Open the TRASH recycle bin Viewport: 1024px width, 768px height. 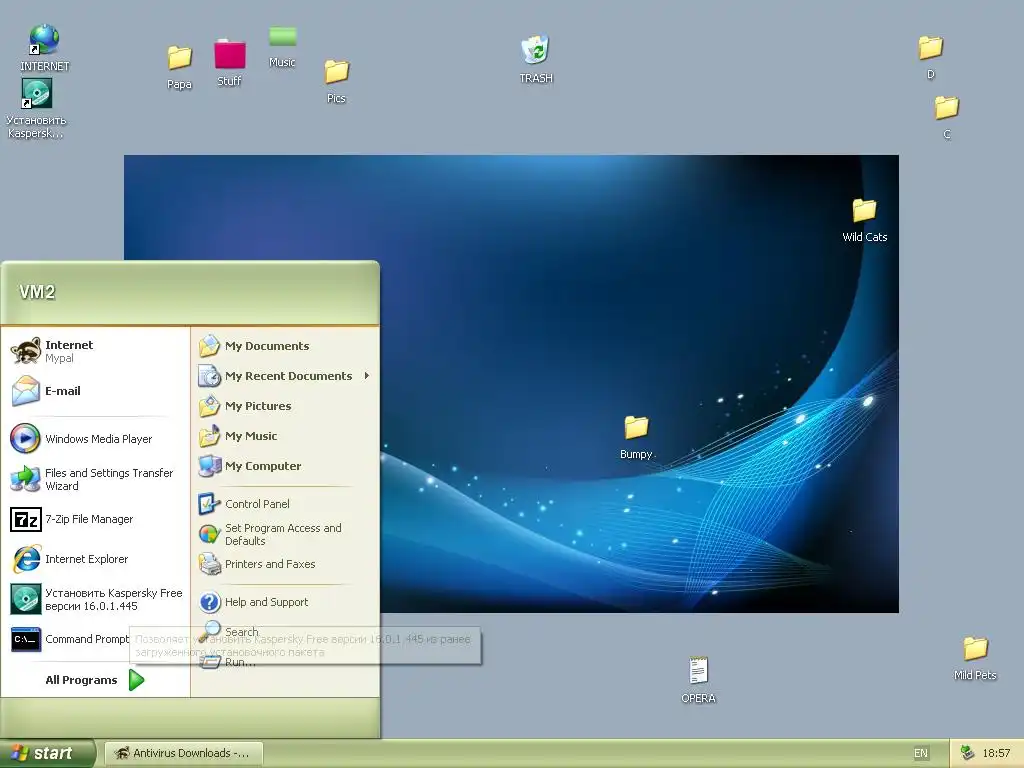click(536, 60)
